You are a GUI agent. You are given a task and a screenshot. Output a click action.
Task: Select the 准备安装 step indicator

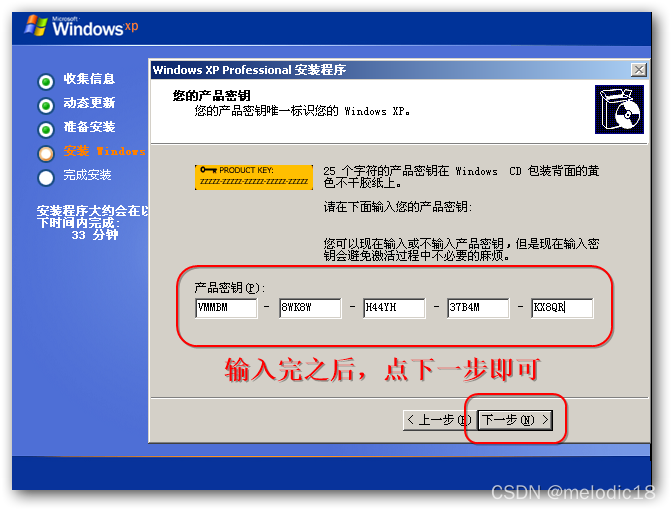click(46, 129)
